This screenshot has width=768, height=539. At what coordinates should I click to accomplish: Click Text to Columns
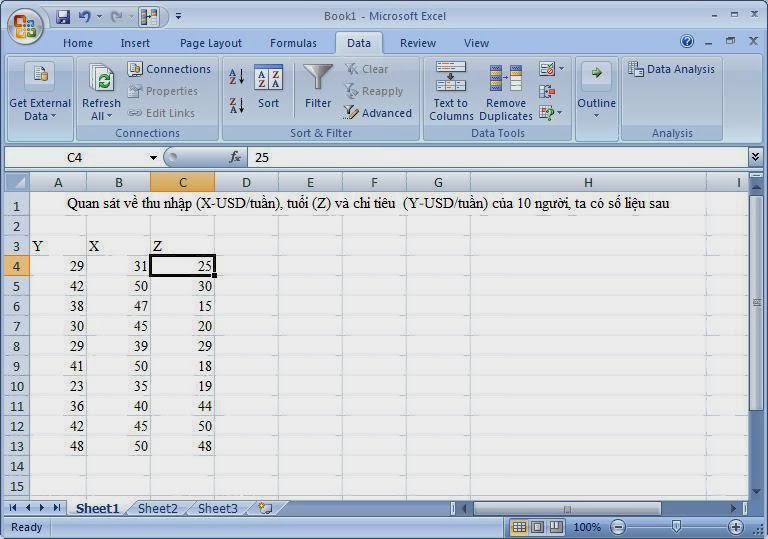tap(451, 92)
